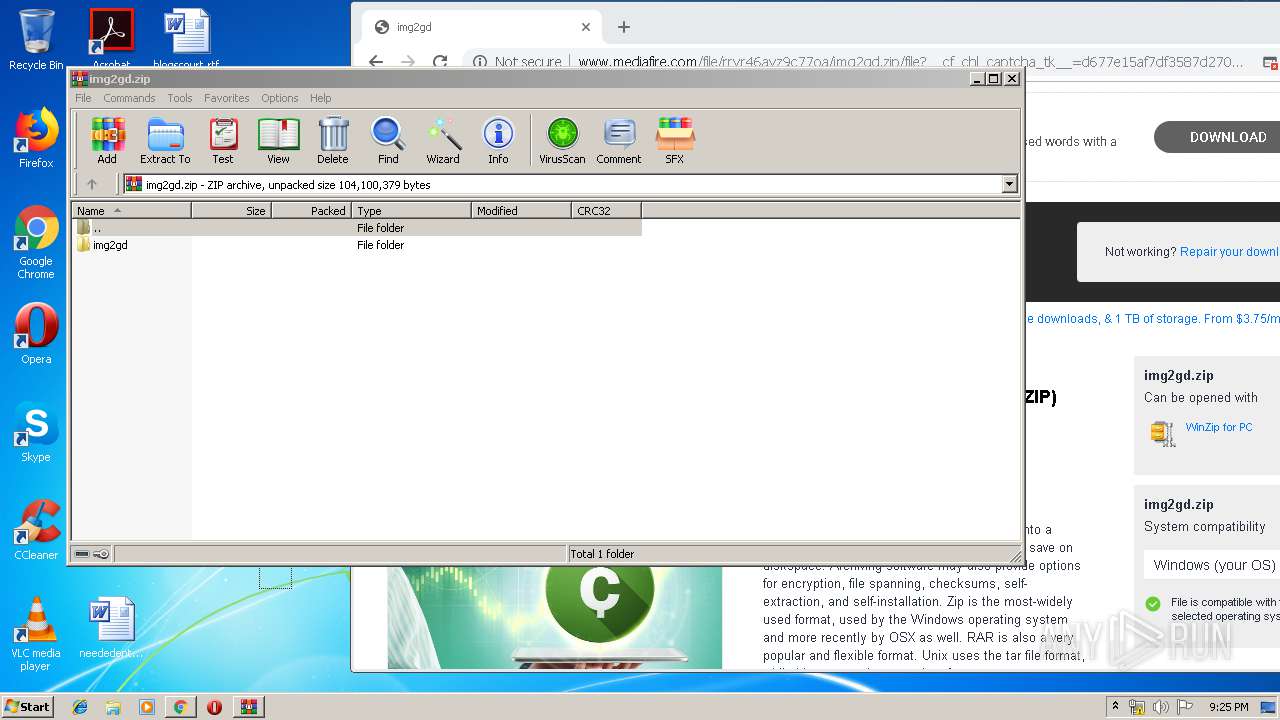Click the SFX toolbar icon

coord(675,141)
